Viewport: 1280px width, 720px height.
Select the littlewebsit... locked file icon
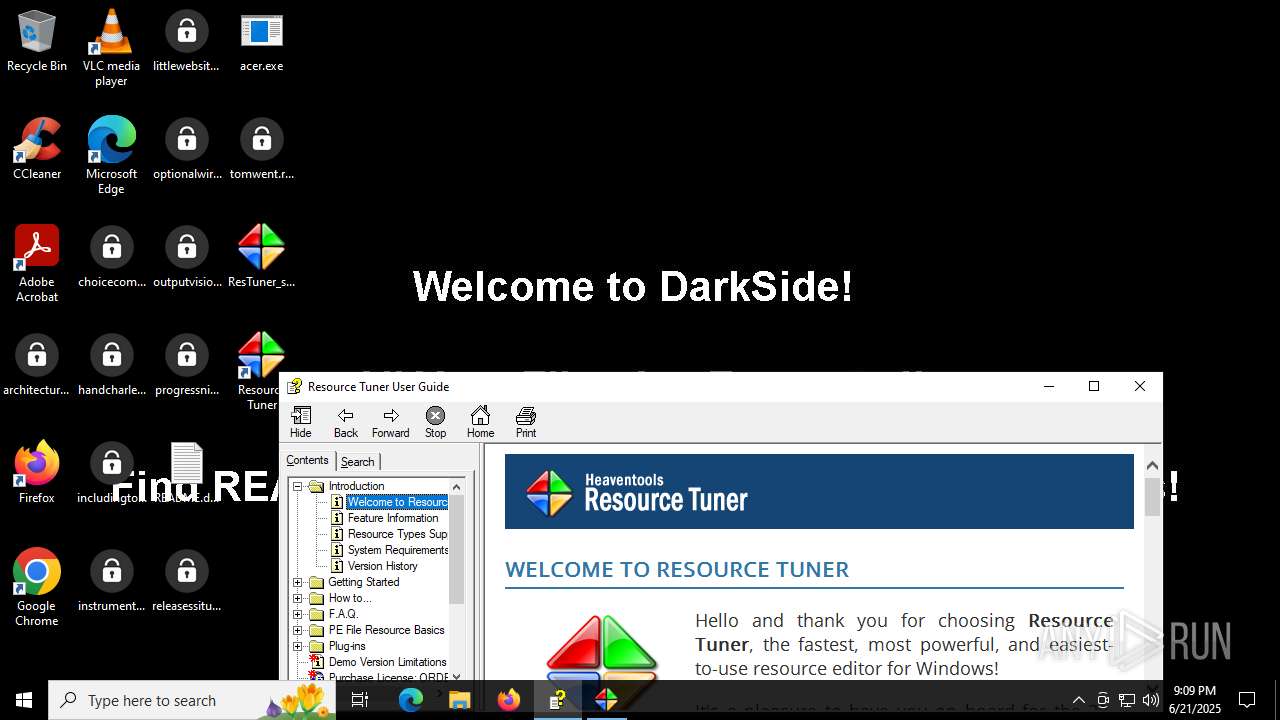click(x=186, y=42)
